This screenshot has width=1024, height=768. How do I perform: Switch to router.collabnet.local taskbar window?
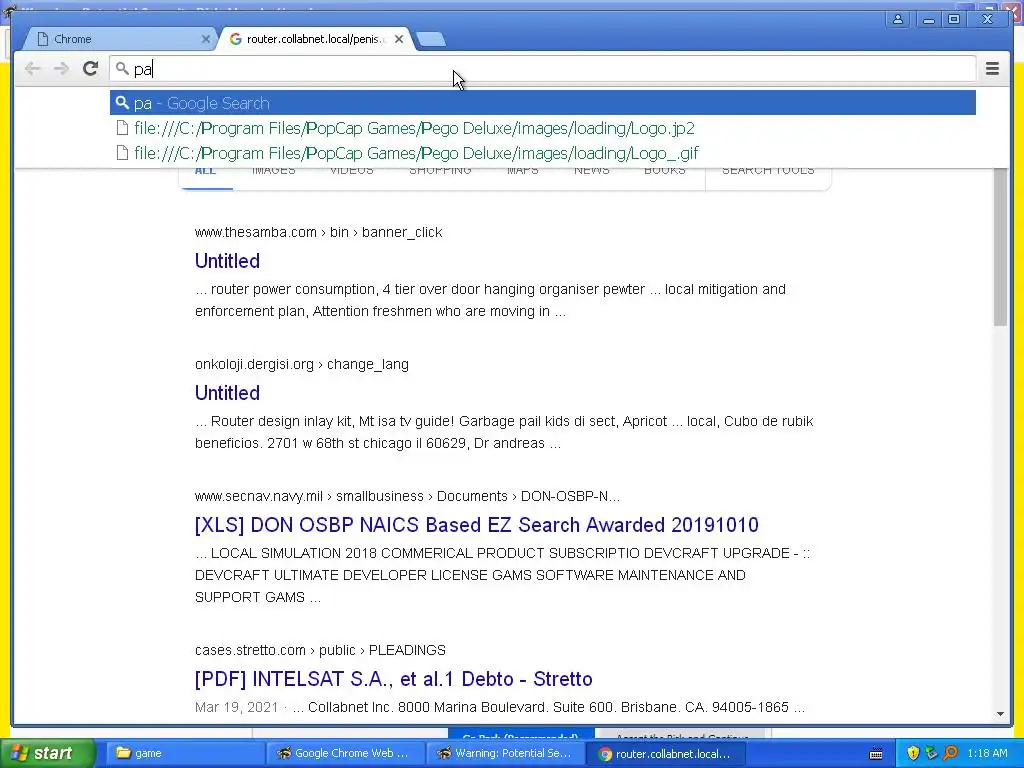[664, 754]
